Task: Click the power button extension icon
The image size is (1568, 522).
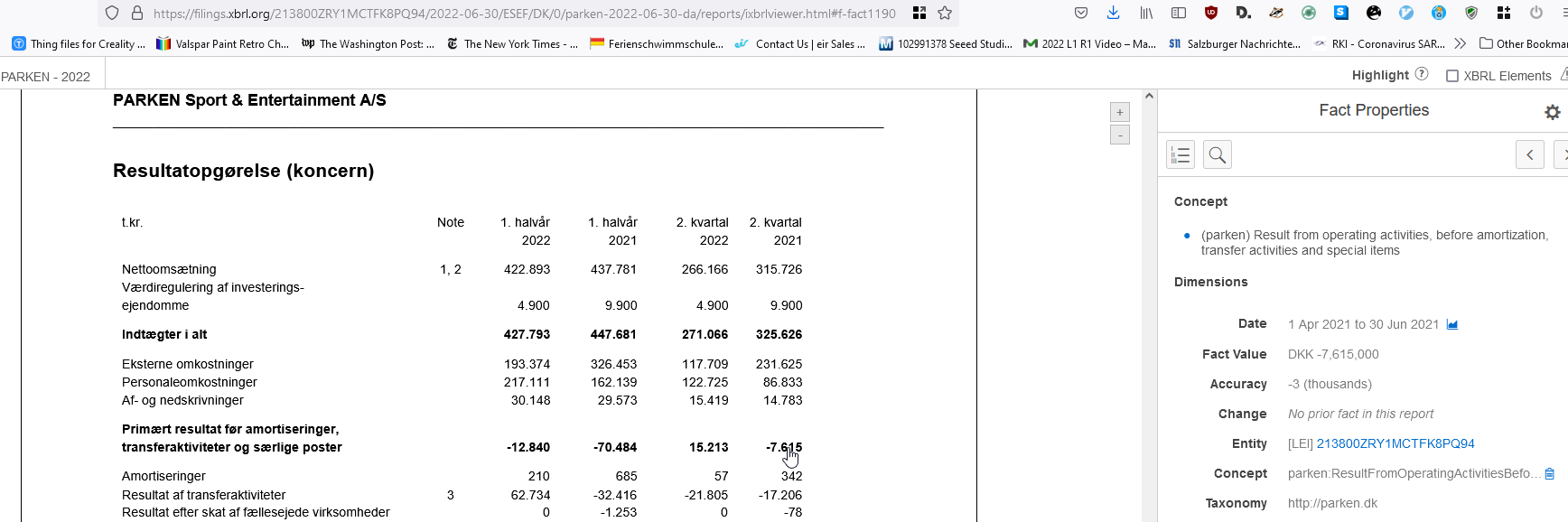Action: click(1536, 13)
